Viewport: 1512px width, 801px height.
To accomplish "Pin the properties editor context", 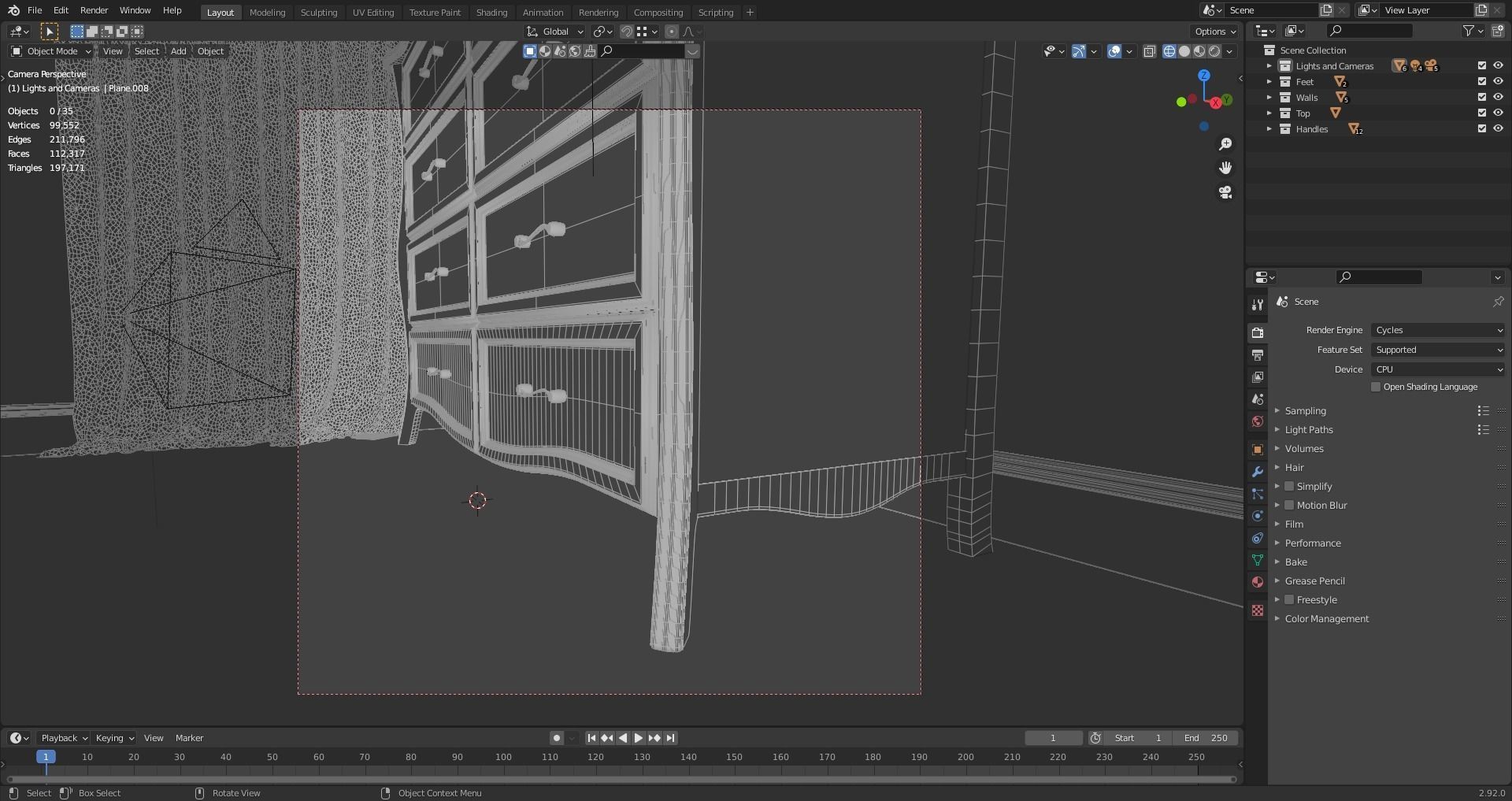I will [1498, 302].
